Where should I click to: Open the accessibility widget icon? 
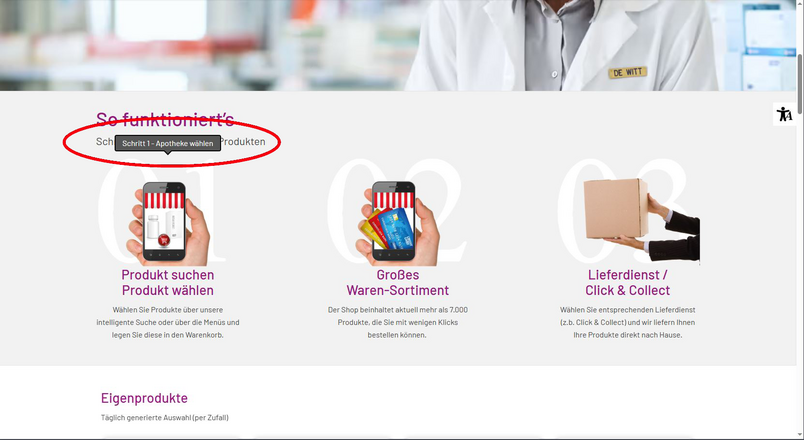tap(785, 114)
